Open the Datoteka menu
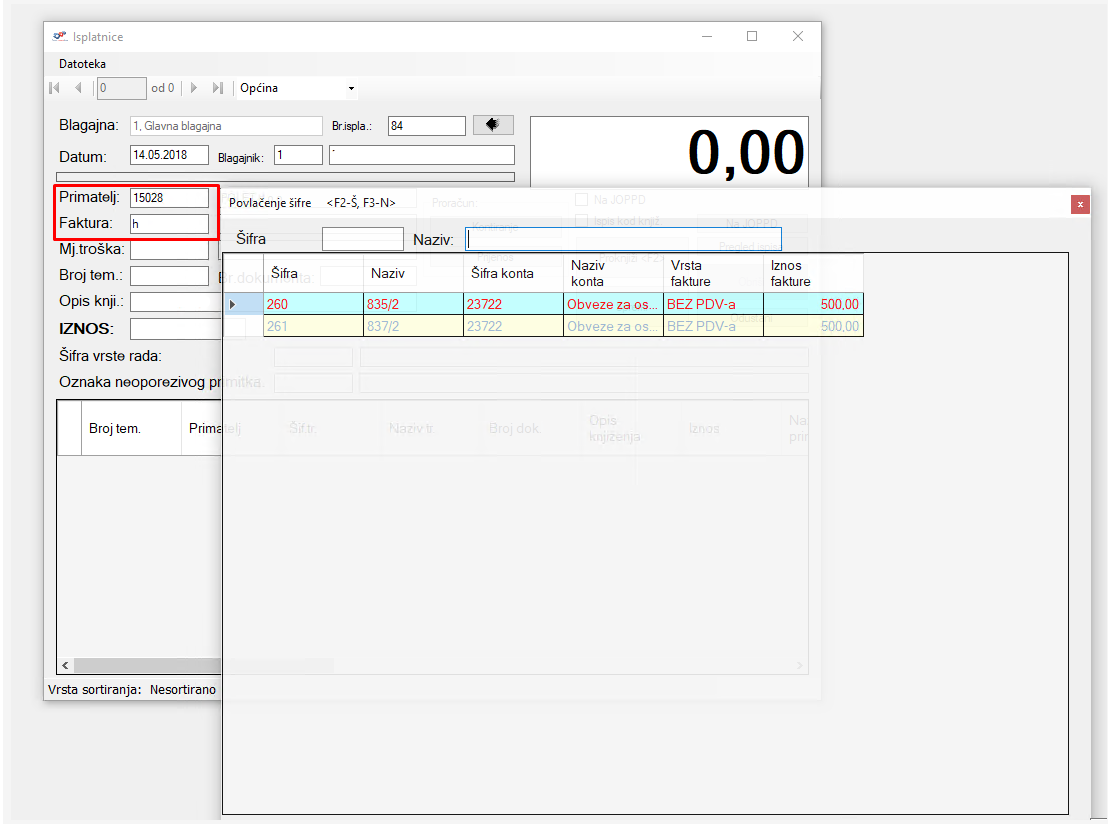 [x=82, y=64]
